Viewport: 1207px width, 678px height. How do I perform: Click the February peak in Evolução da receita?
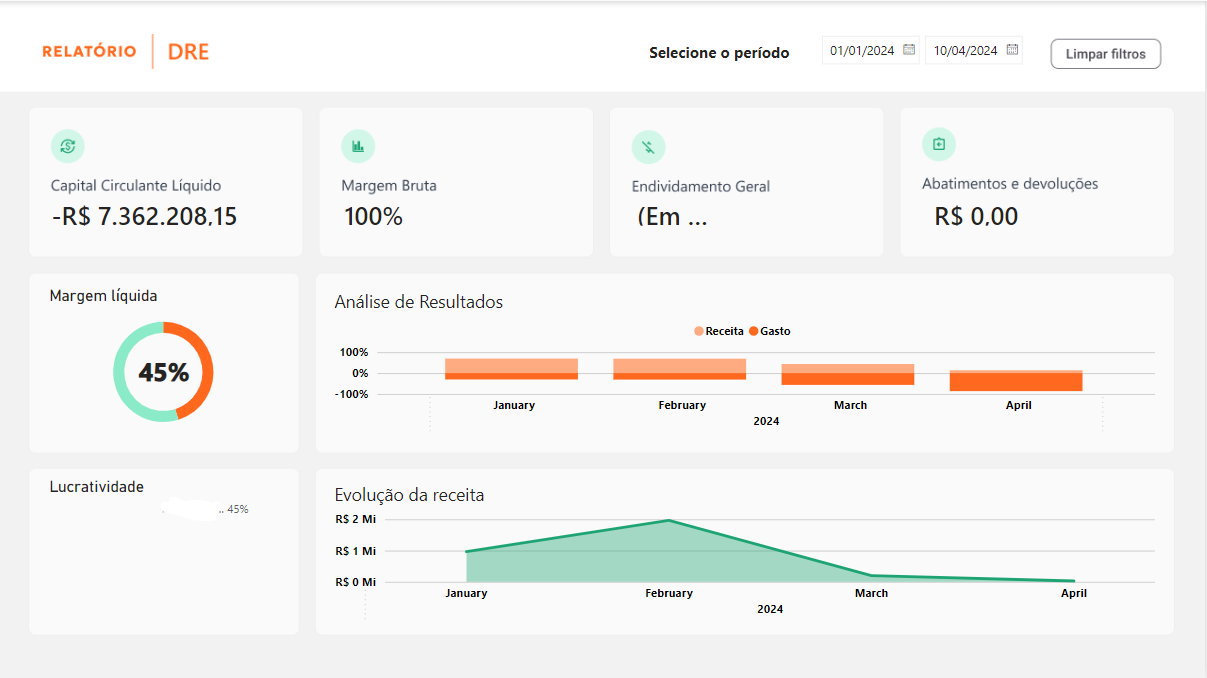[x=668, y=521]
